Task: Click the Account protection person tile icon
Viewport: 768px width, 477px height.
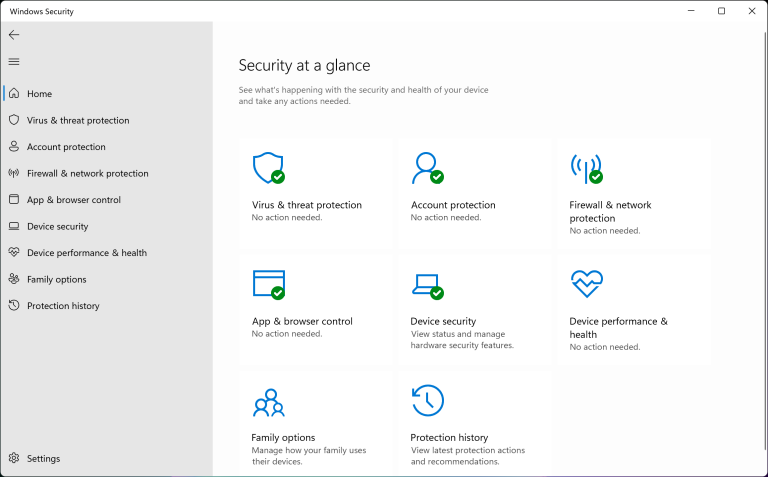Action: point(427,168)
